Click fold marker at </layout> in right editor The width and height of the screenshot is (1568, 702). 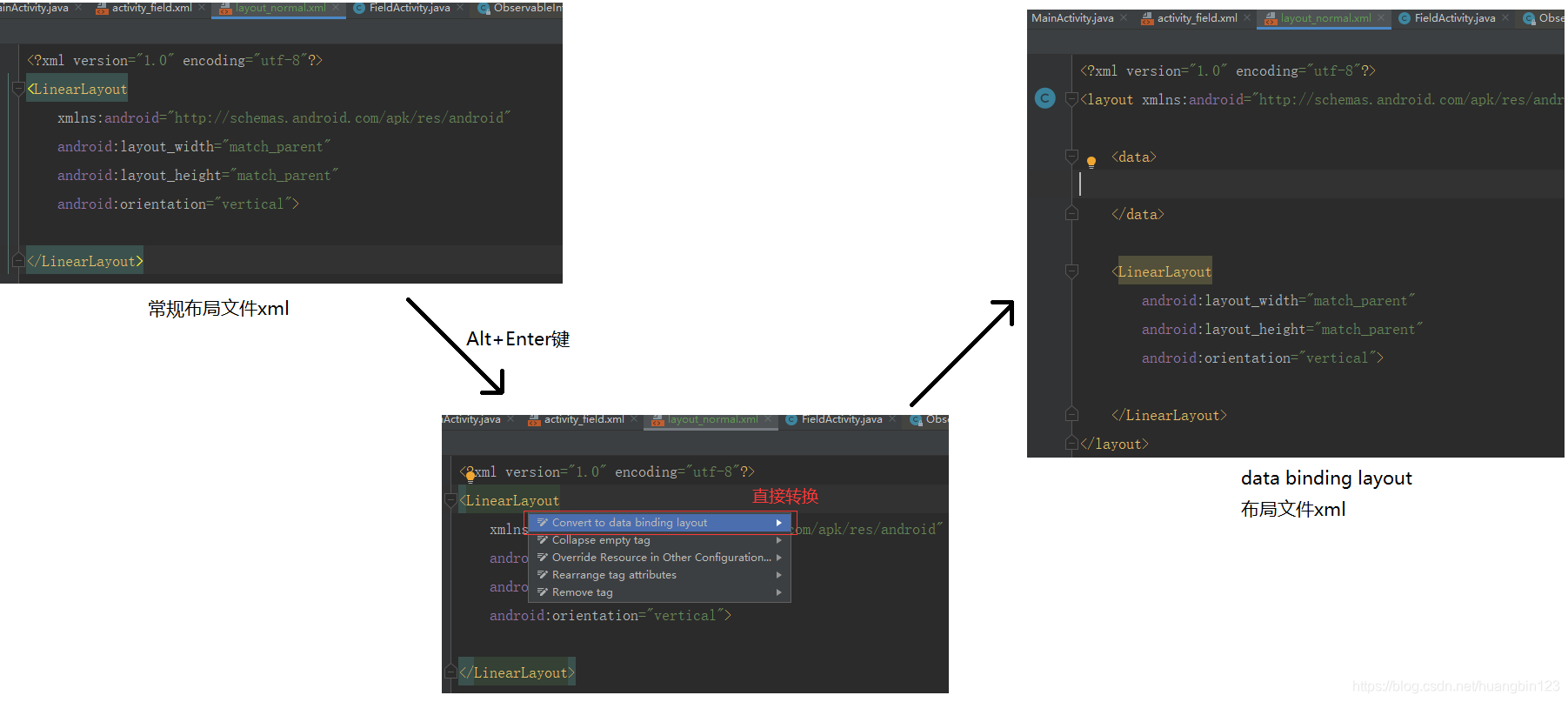coord(1071,443)
